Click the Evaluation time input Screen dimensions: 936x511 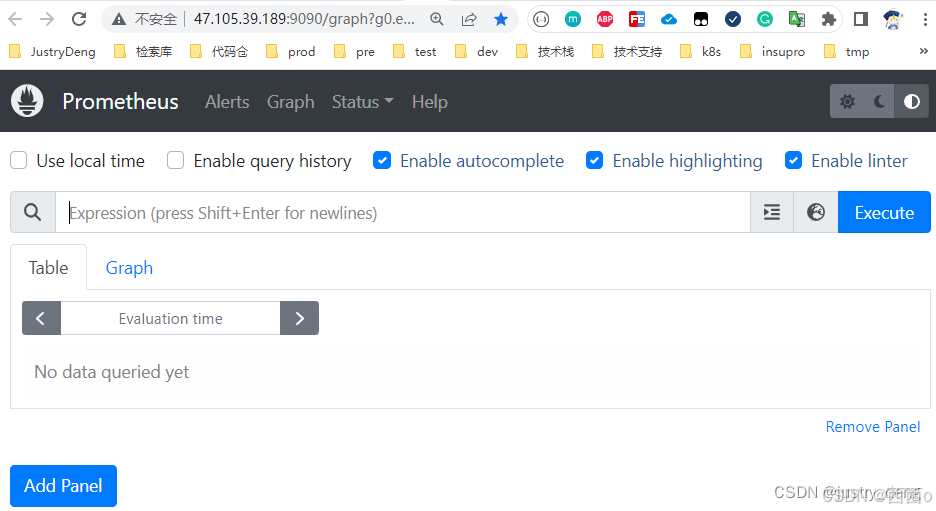170,318
